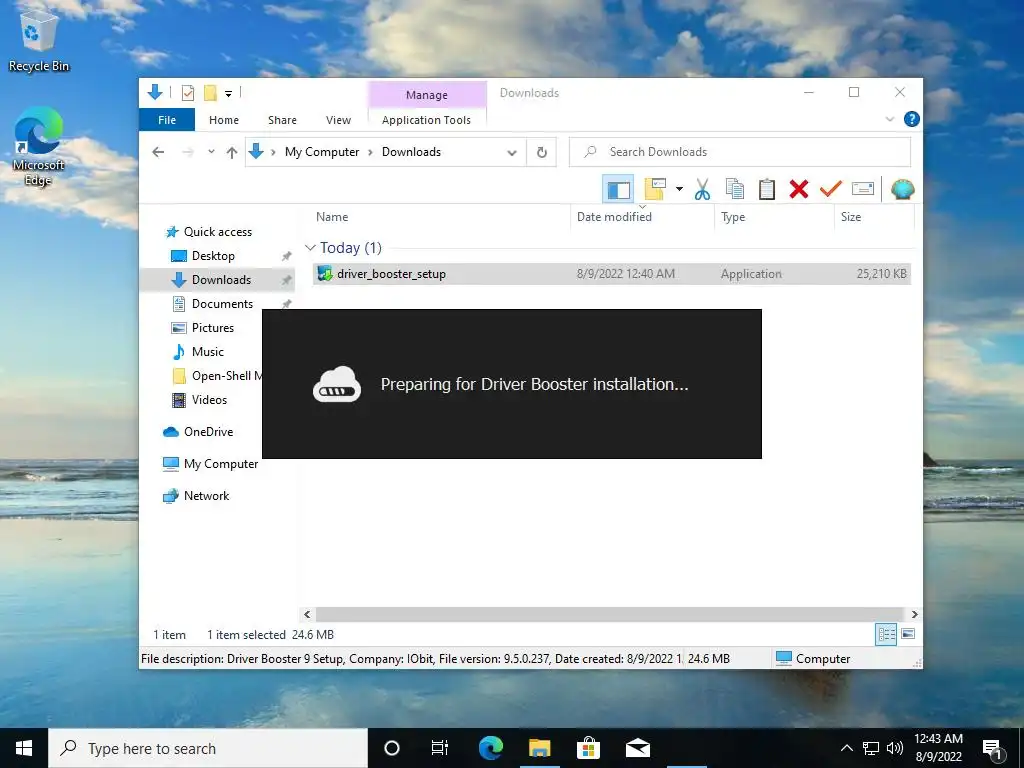
Task: Click the Rename icon in the toolbar
Action: (863, 189)
